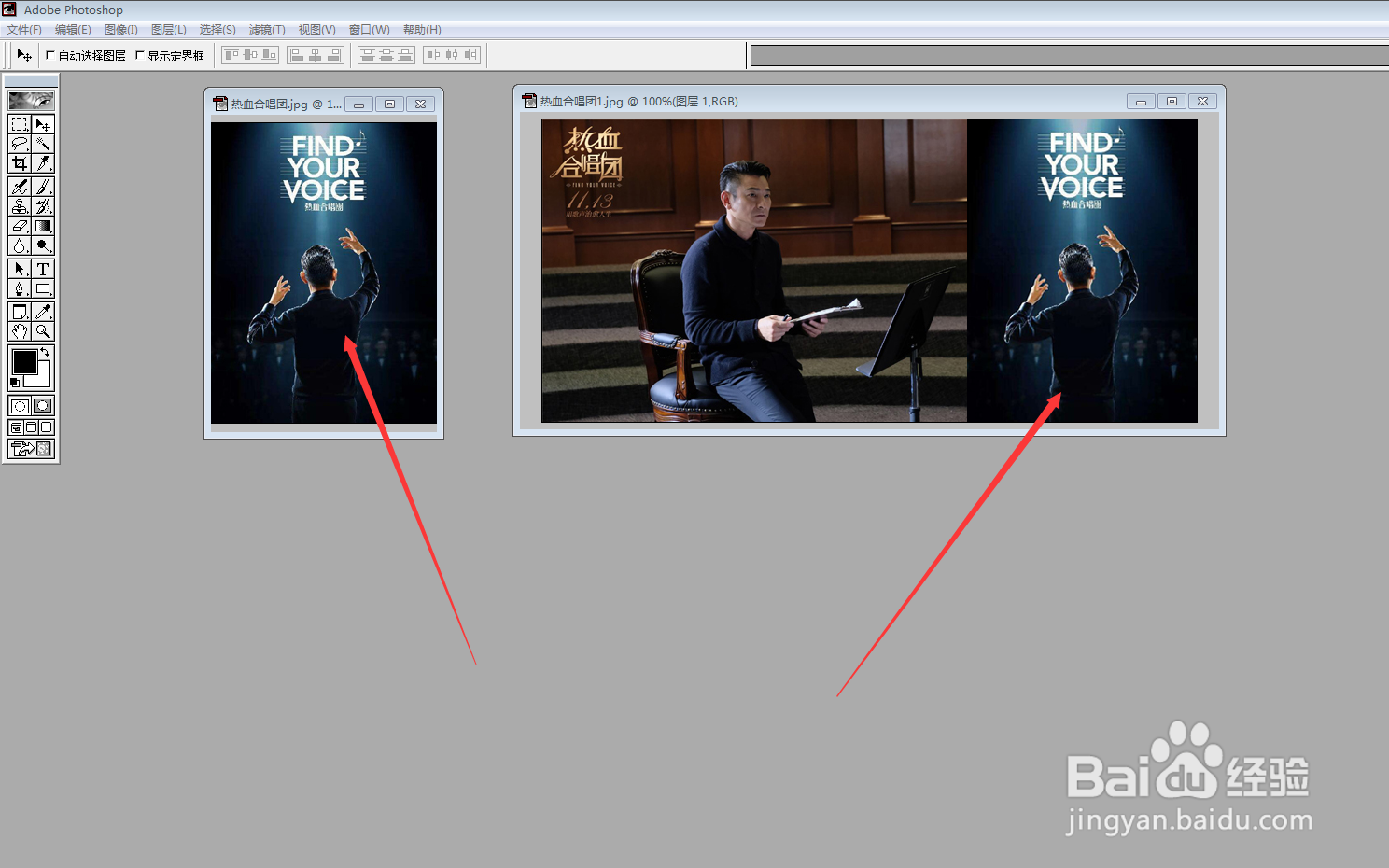Switch to Quick Mask mode
The height and width of the screenshot is (868, 1389).
coord(43,405)
